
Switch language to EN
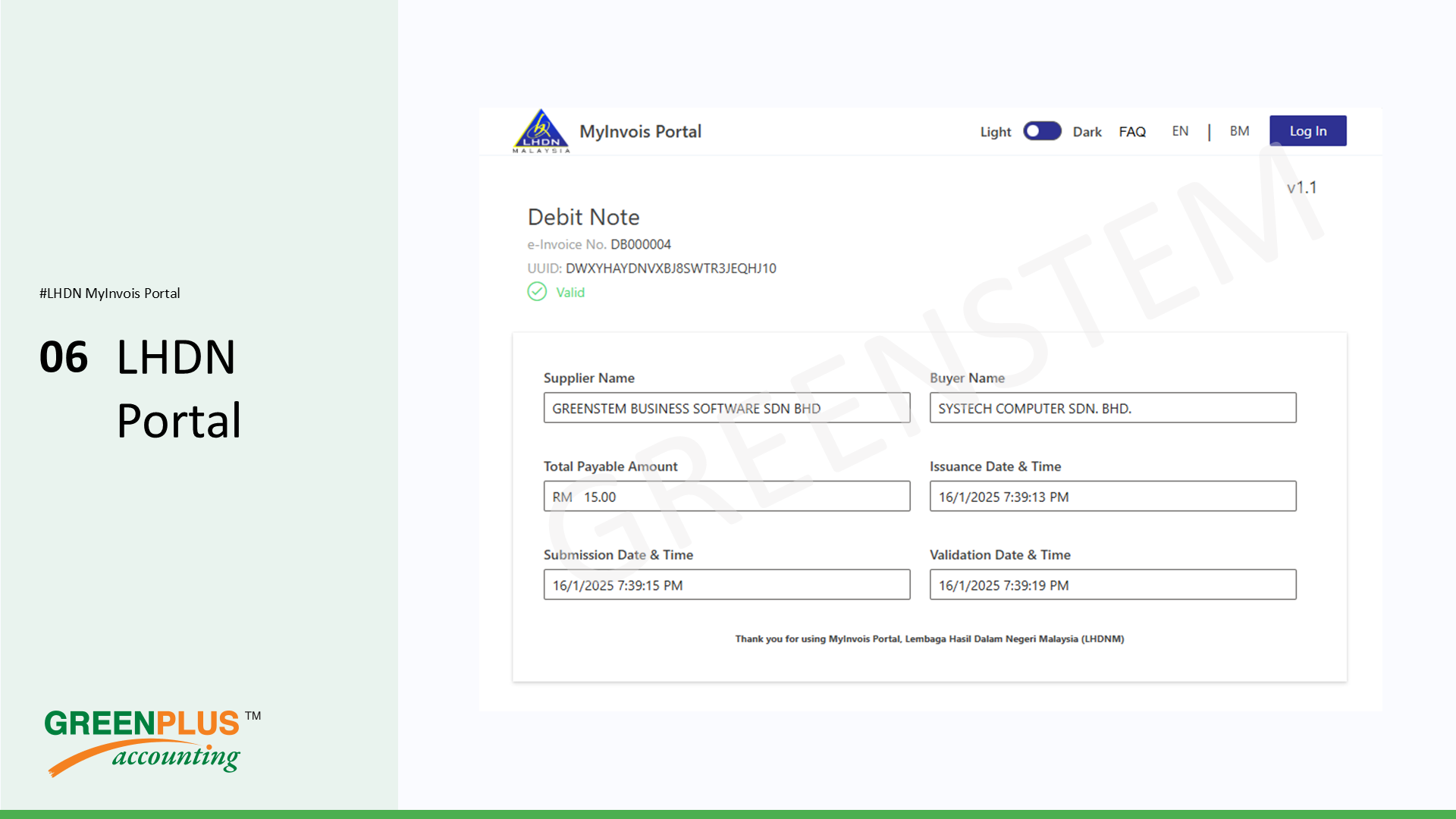pos(1180,131)
